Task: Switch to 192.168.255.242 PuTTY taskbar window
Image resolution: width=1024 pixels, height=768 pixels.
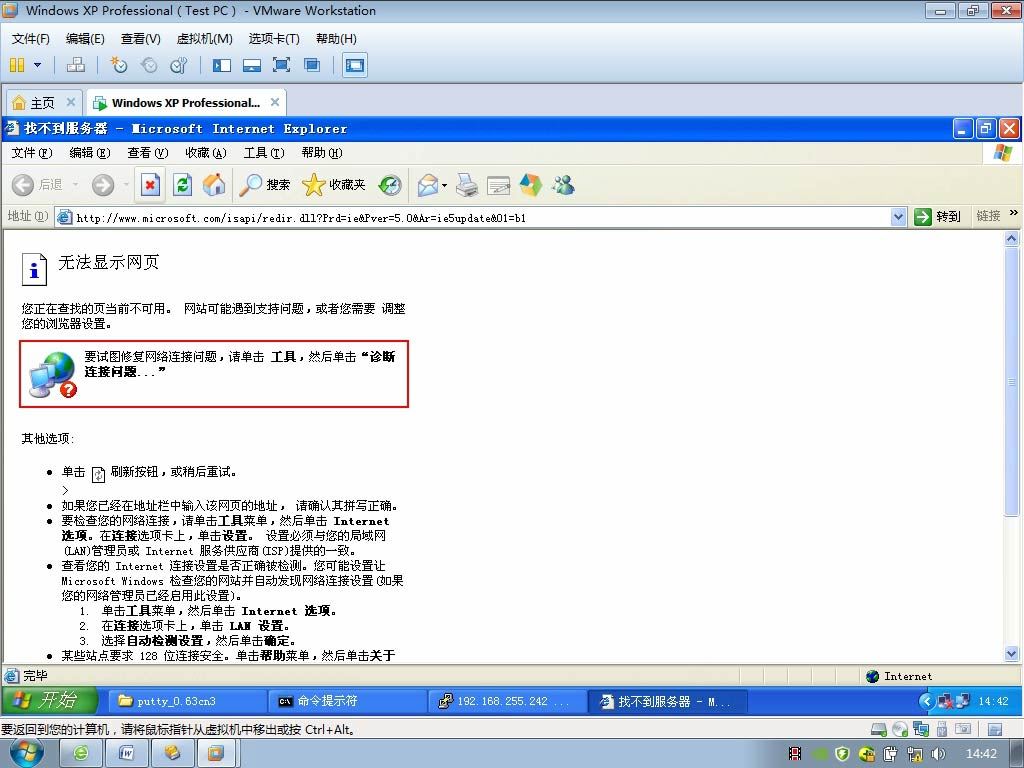Action: (x=507, y=701)
